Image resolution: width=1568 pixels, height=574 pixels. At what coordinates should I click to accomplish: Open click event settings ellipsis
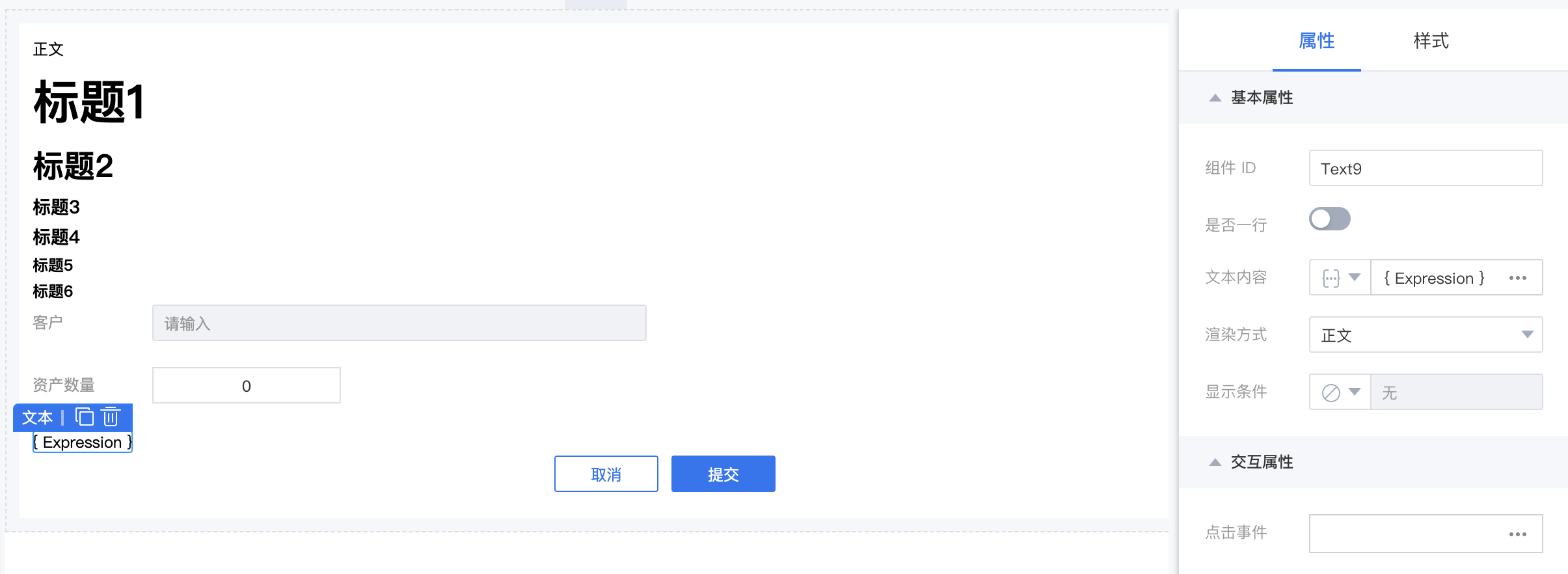(x=1517, y=534)
